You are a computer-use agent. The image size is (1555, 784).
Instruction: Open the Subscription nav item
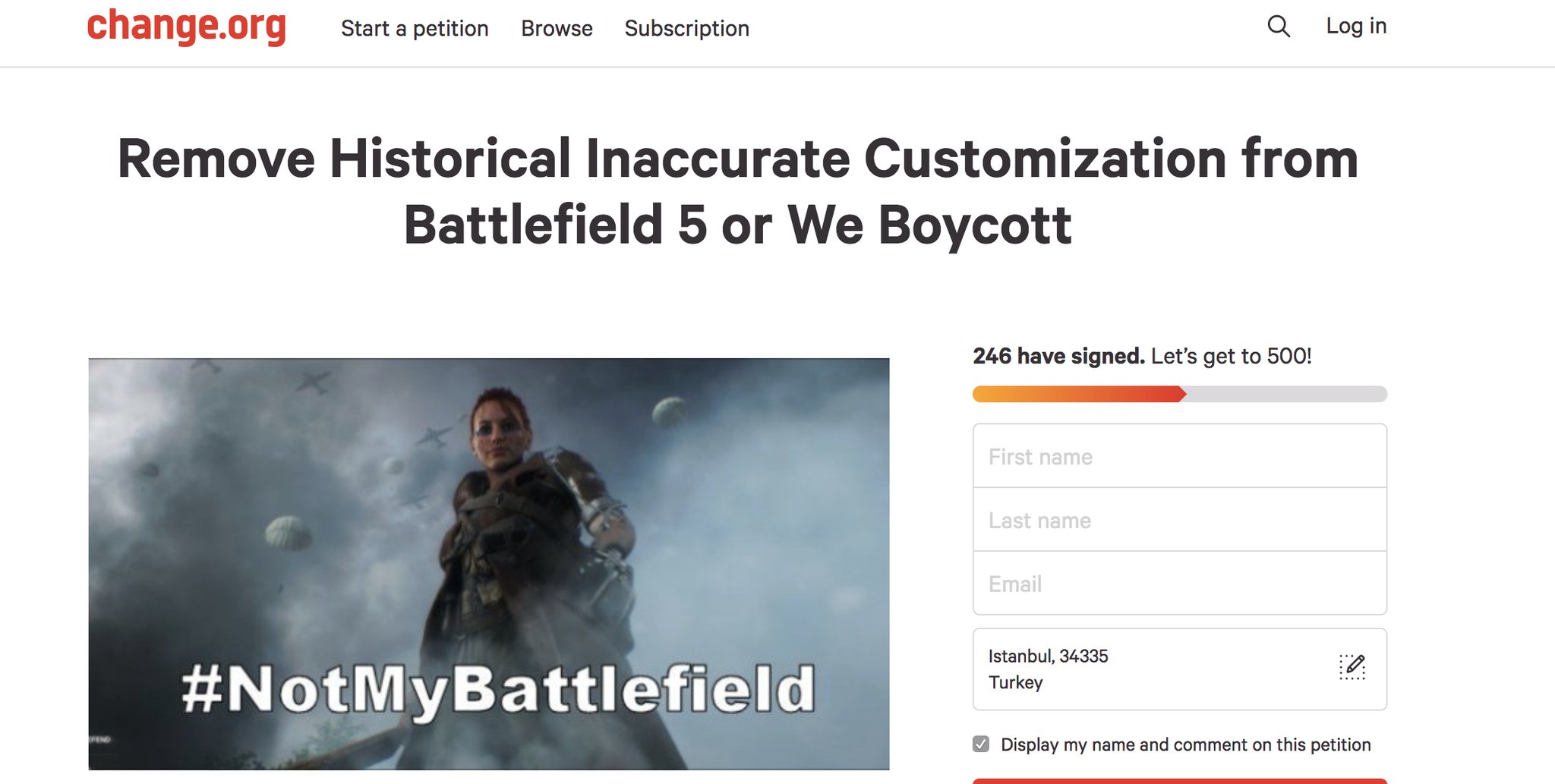686,29
